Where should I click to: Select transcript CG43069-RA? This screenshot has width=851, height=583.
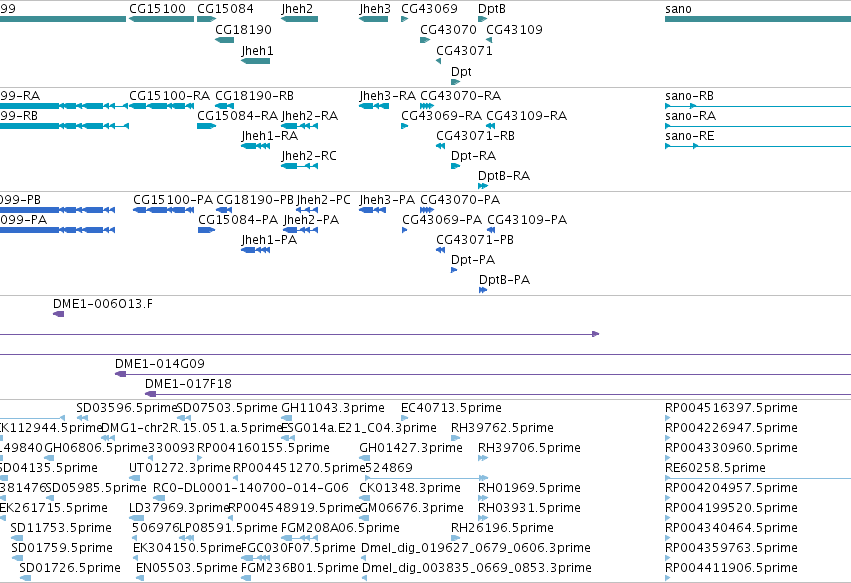(x=441, y=116)
